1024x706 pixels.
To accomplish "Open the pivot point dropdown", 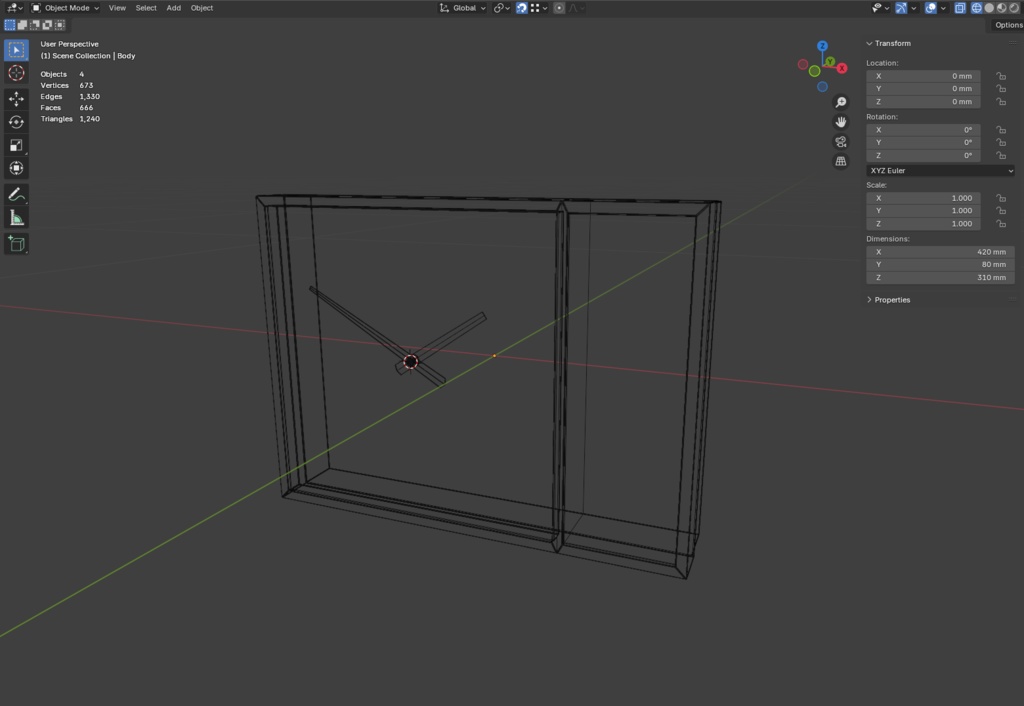I will pos(502,8).
